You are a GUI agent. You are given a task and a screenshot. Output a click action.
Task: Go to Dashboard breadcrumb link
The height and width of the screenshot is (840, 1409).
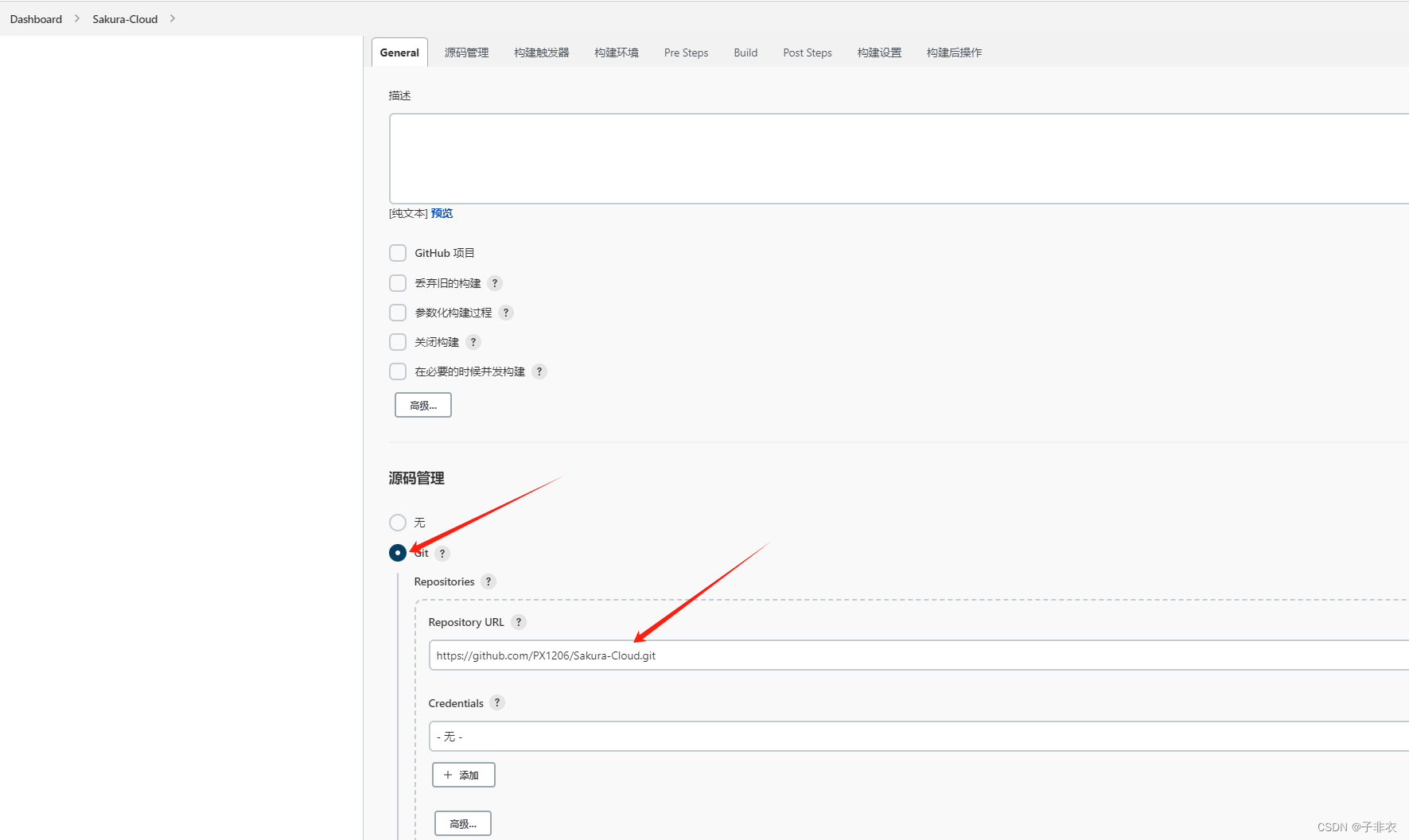36,19
